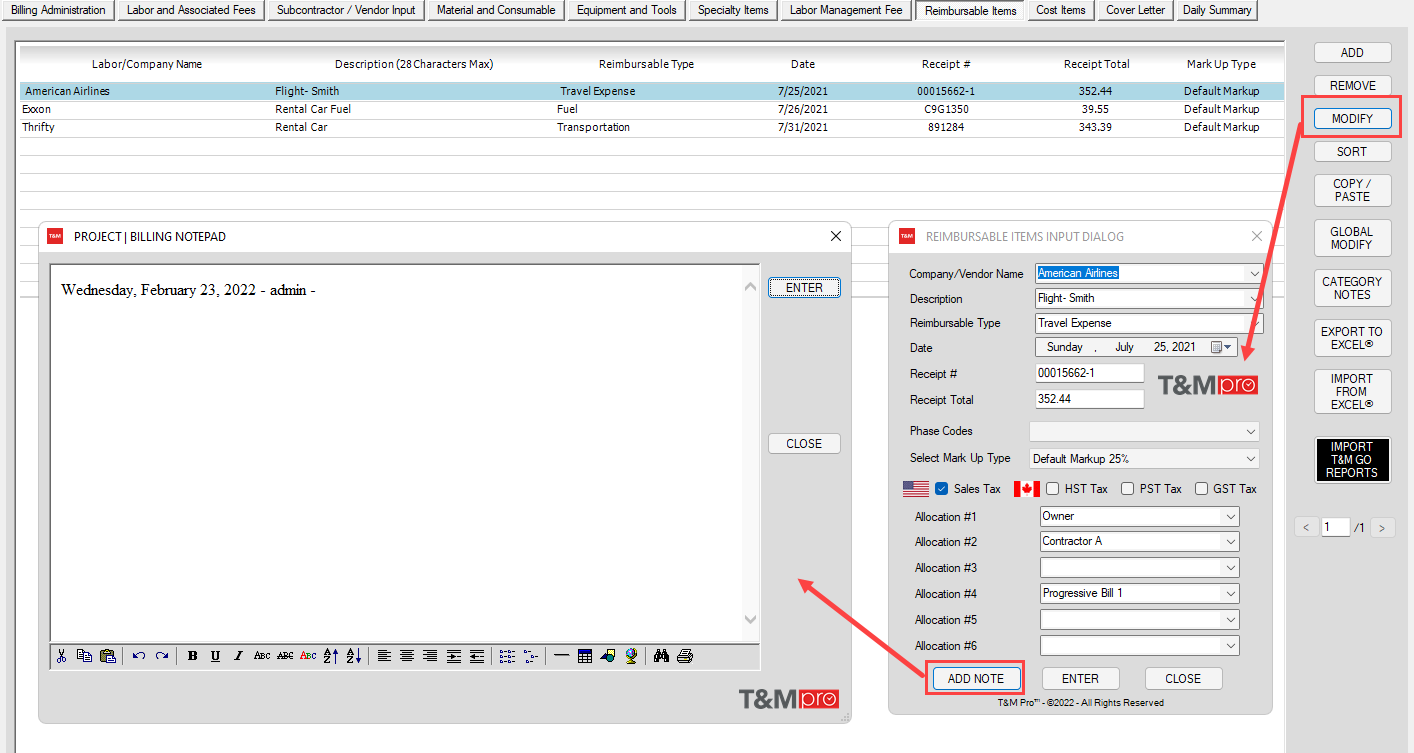This screenshot has height=753, width=1414.
Task: Click the Receipt # input field
Action: tap(1090, 373)
